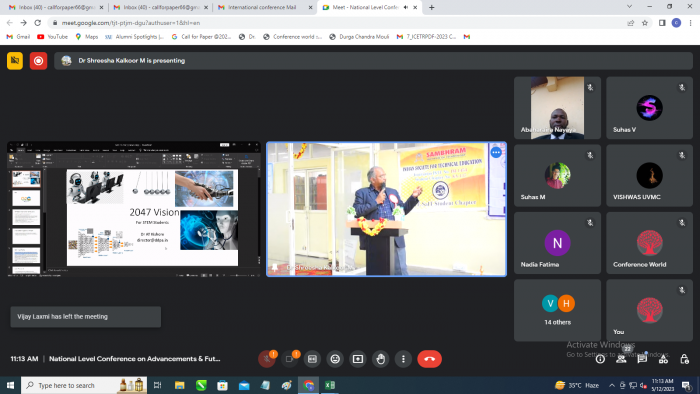Toggle the muted microphone button
This screenshot has width=700, height=394.
point(267,359)
